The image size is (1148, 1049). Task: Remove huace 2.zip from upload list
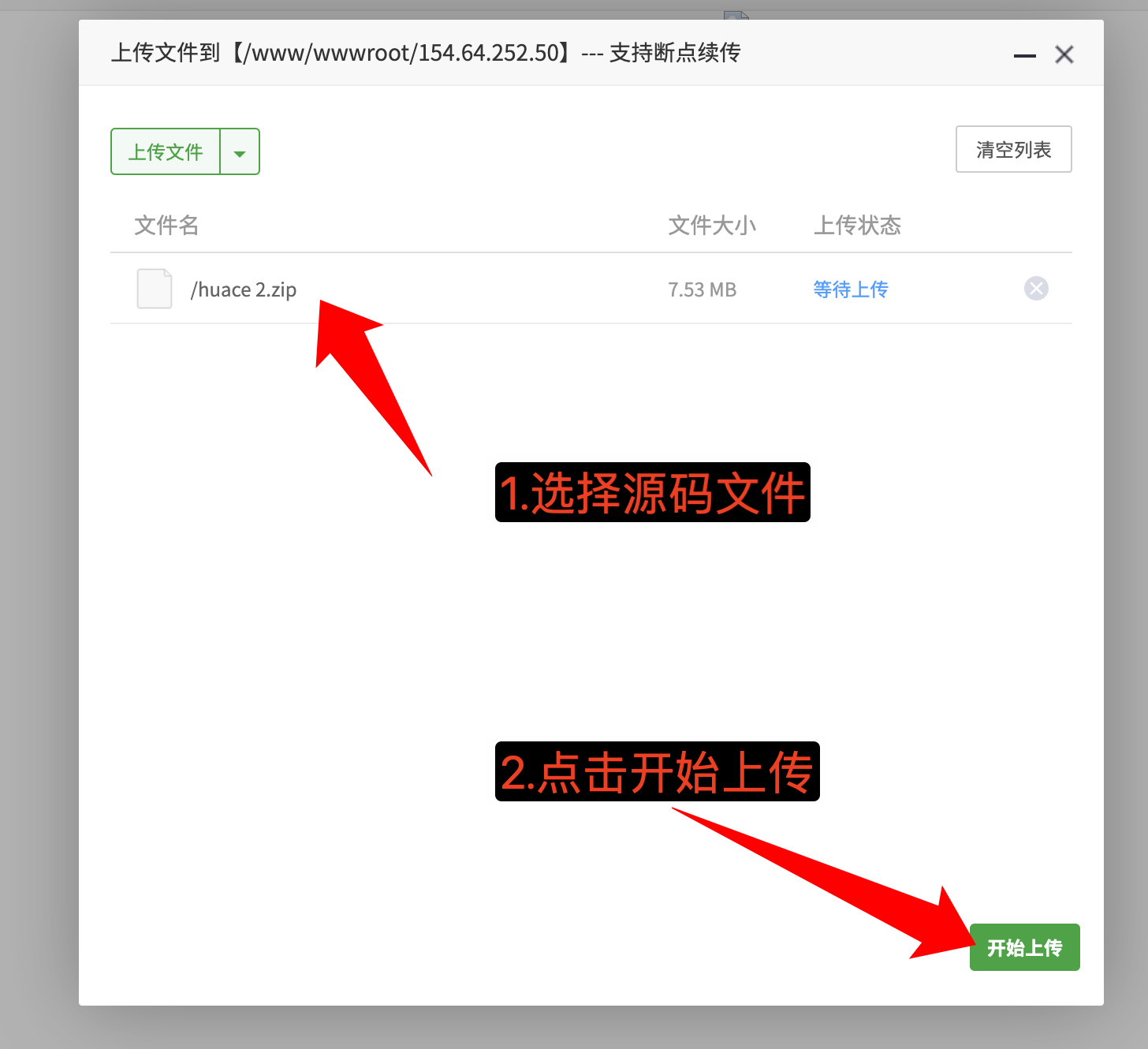(1036, 289)
